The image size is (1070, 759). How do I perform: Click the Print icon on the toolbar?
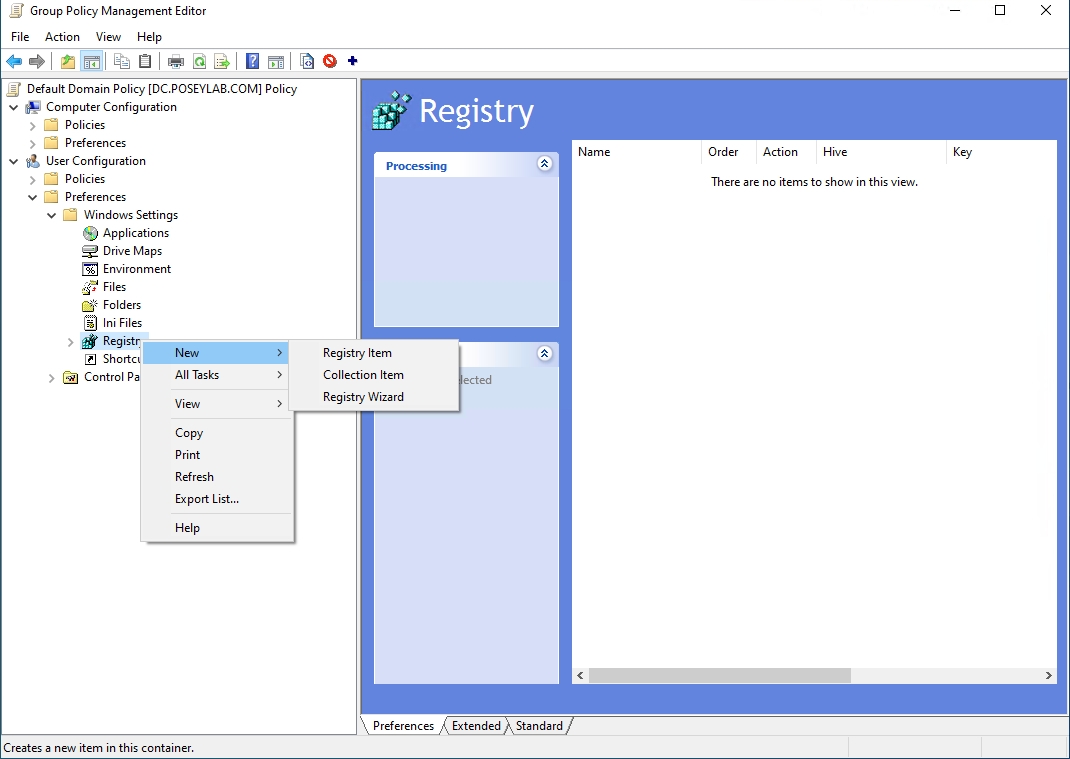coord(175,61)
